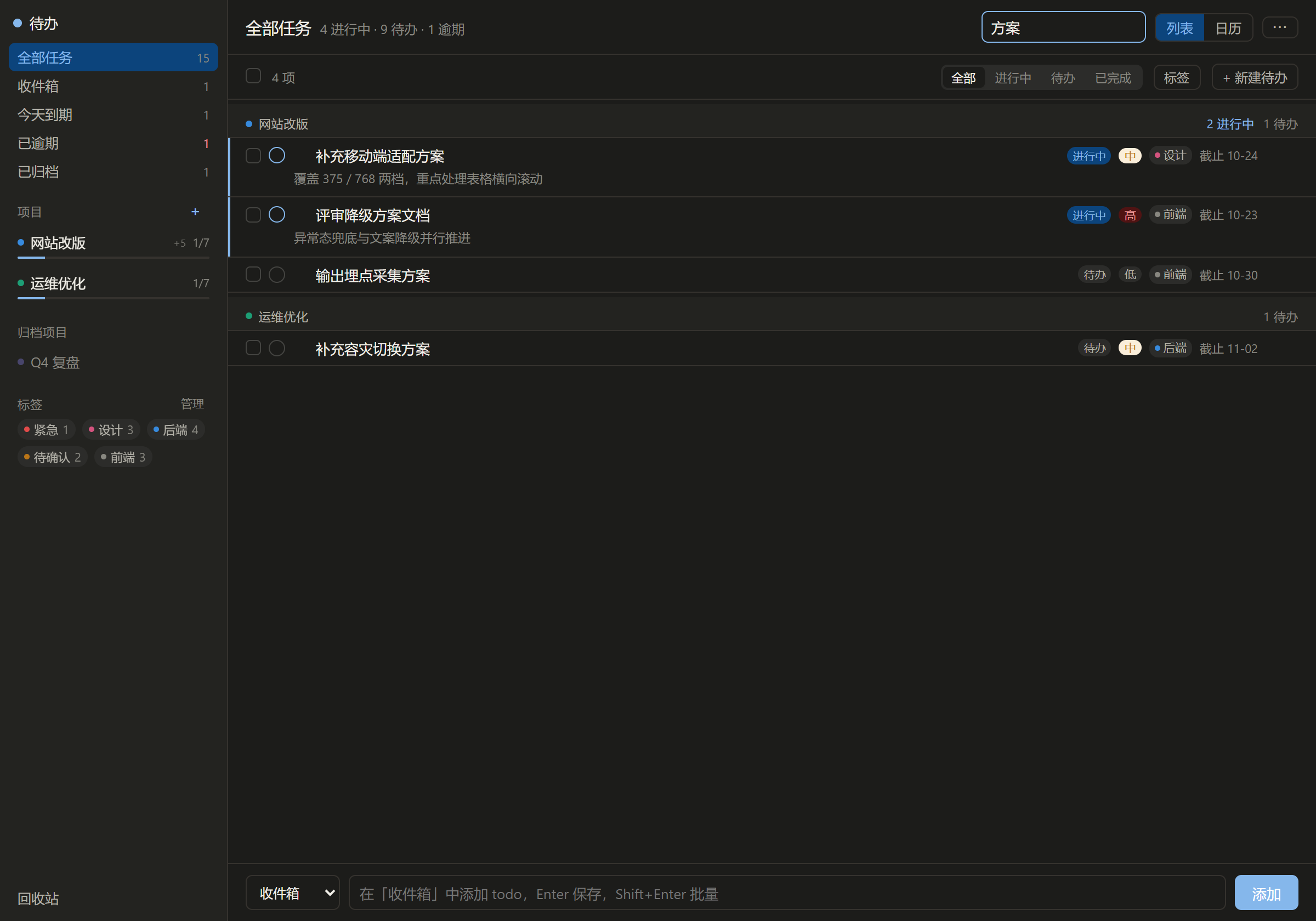
Task: Click the completion circle for 评审降级方案文档
Action: pos(277,215)
